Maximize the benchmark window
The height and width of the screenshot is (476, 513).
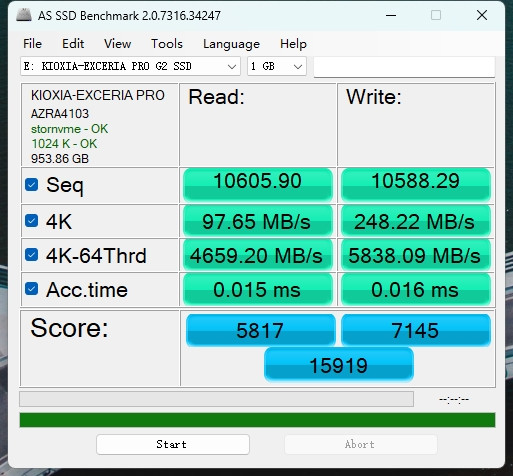pyautogui.click(x=436, y=15)
